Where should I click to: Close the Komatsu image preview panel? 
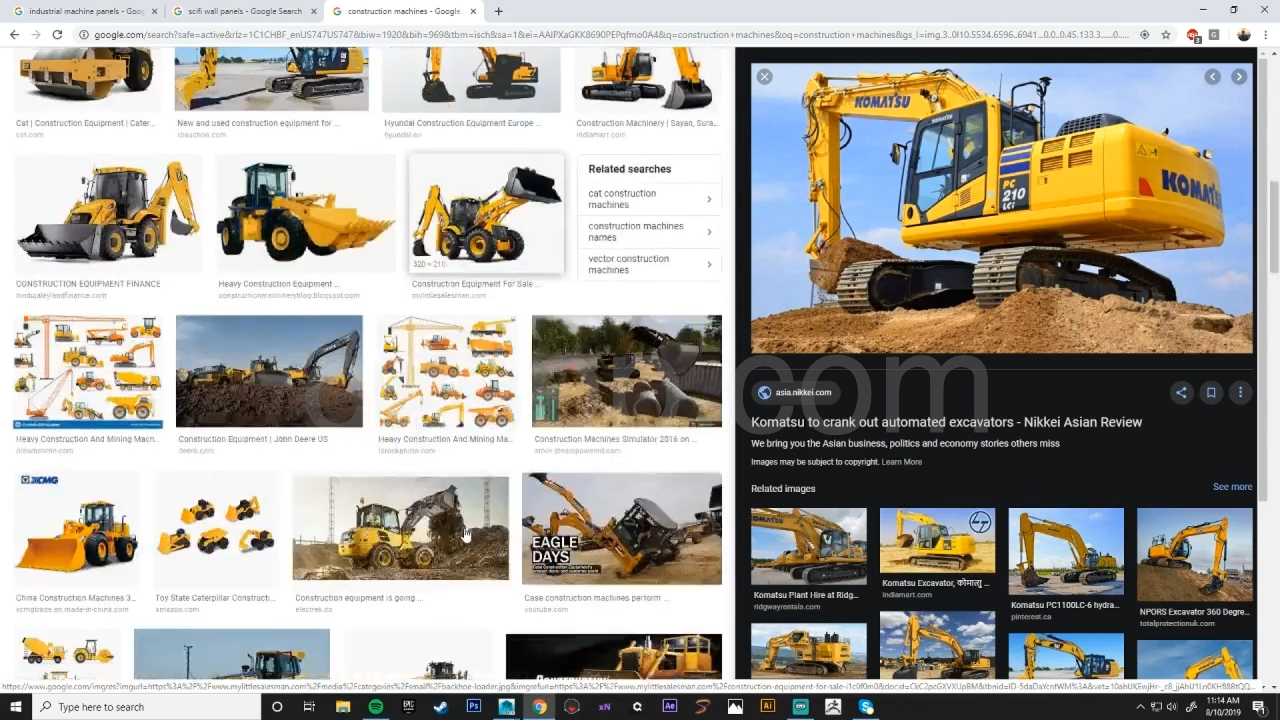pos(764,77)
